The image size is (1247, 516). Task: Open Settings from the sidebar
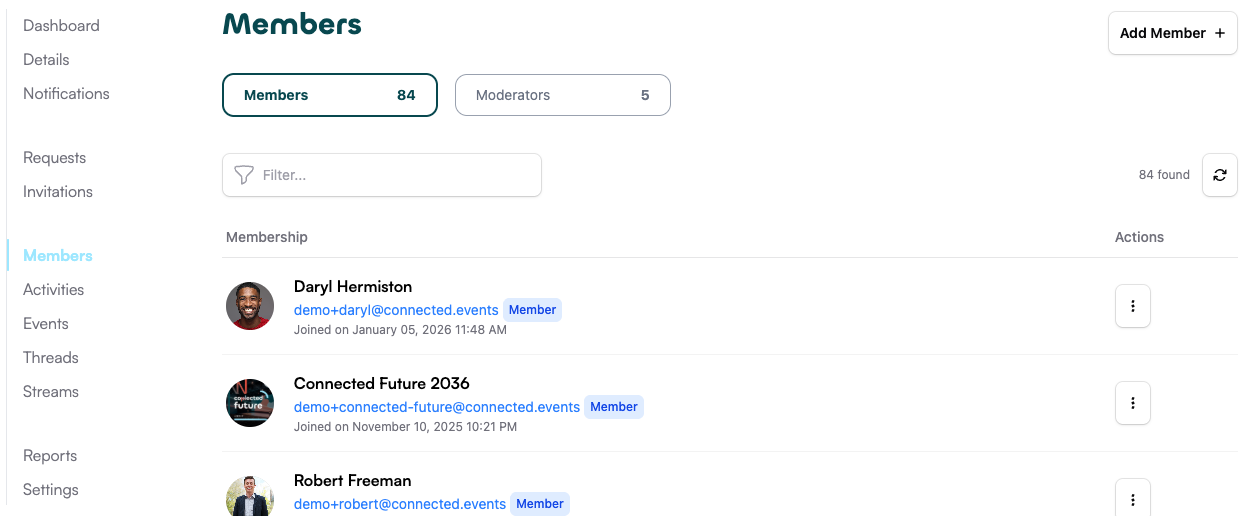tap(51, 490)
